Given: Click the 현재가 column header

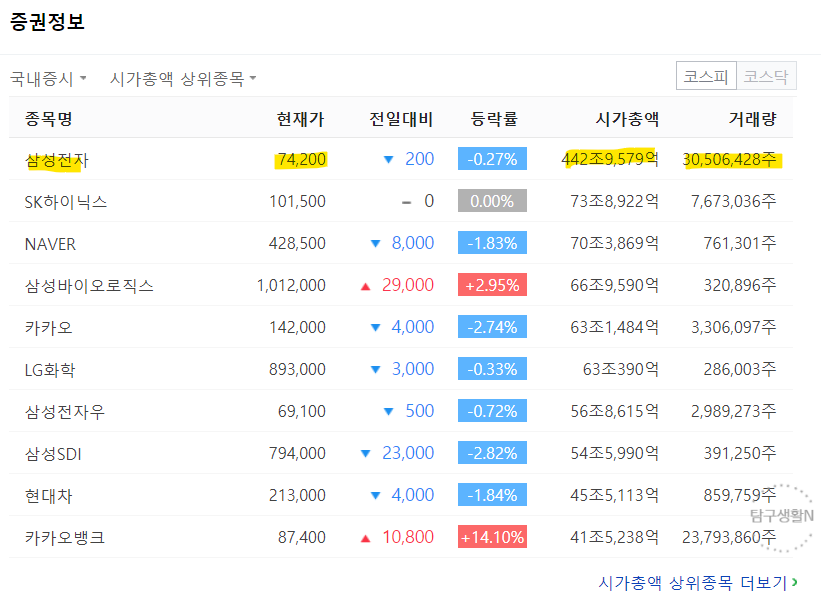Looking at the screenshot, I should tap(301, 119).
